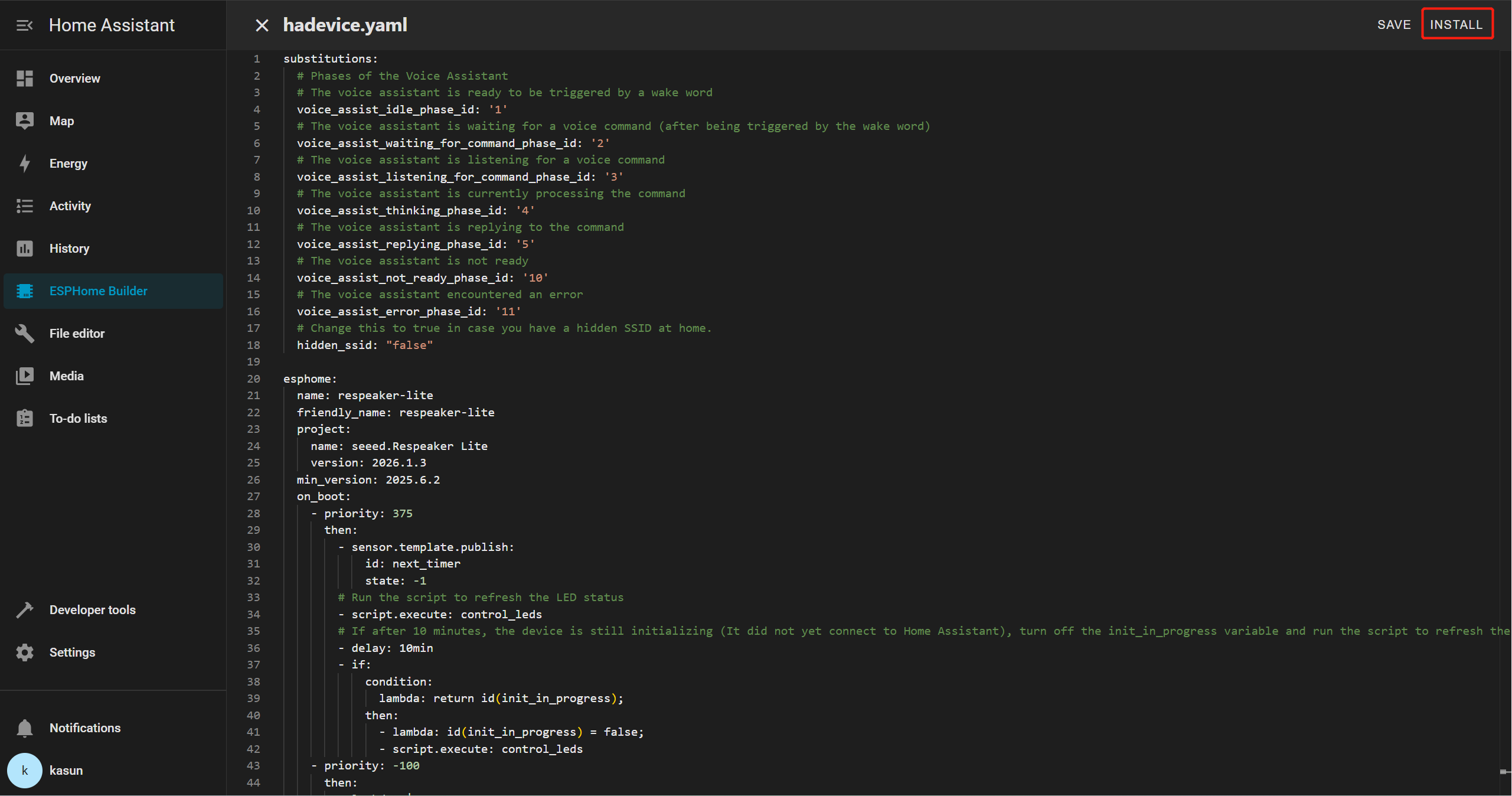Close the hadevice.yaml editor
This screenshot has height=796, width=1512.
pyautogui.click(x=262, y=25)
